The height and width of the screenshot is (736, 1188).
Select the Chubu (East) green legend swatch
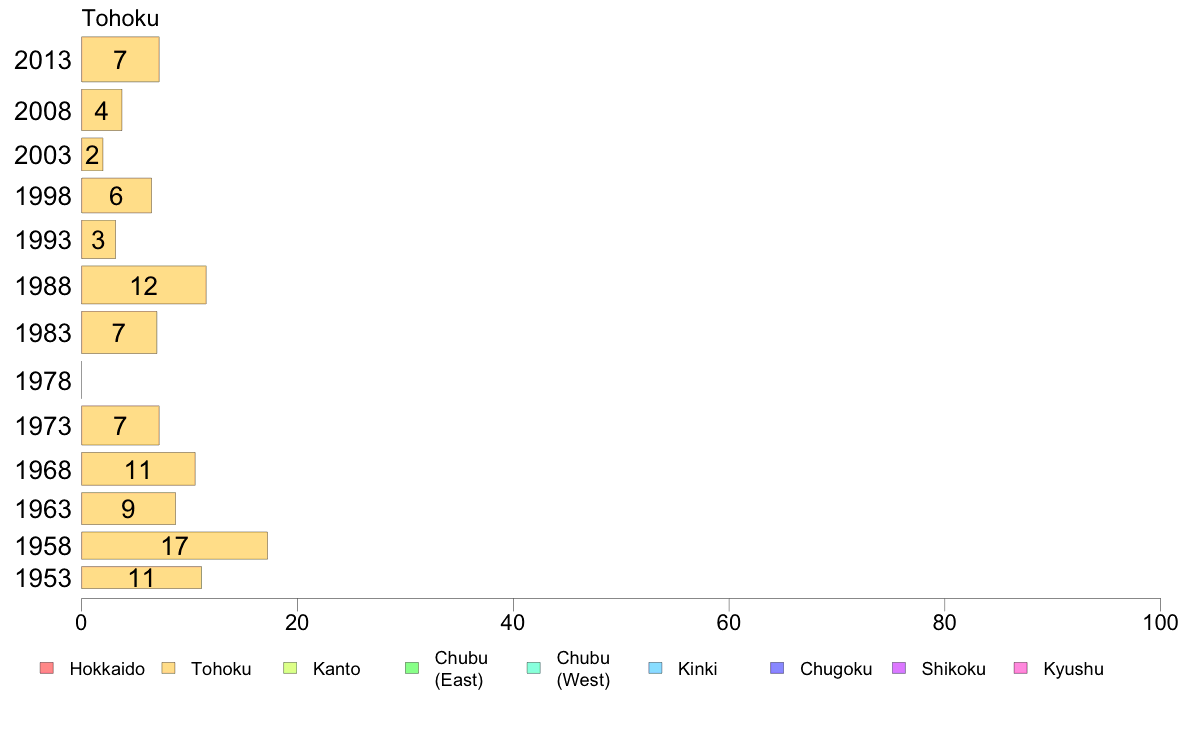pyautogui.click(x=412, y=668)
